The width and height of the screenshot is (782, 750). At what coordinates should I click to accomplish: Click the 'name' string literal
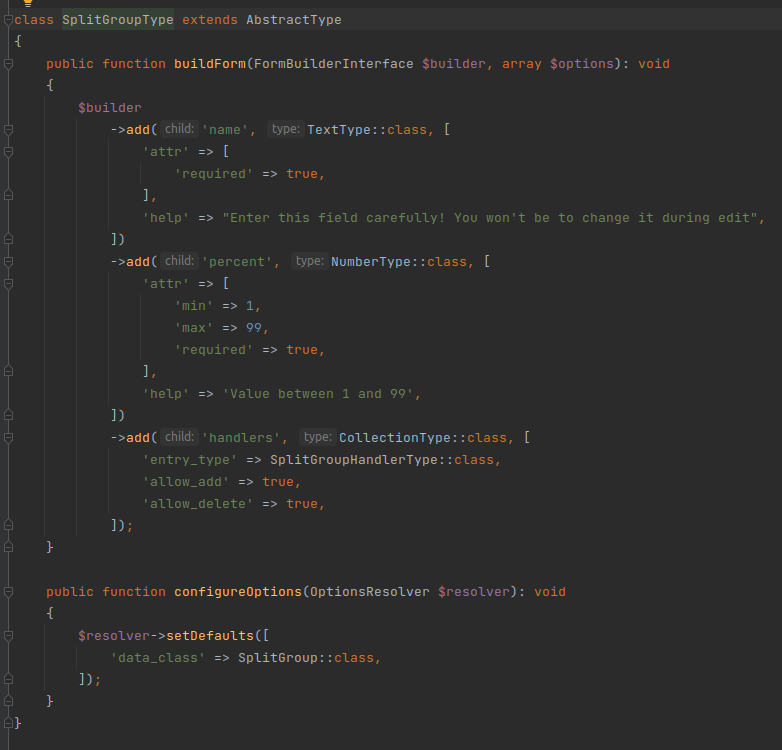click(225, 130)
